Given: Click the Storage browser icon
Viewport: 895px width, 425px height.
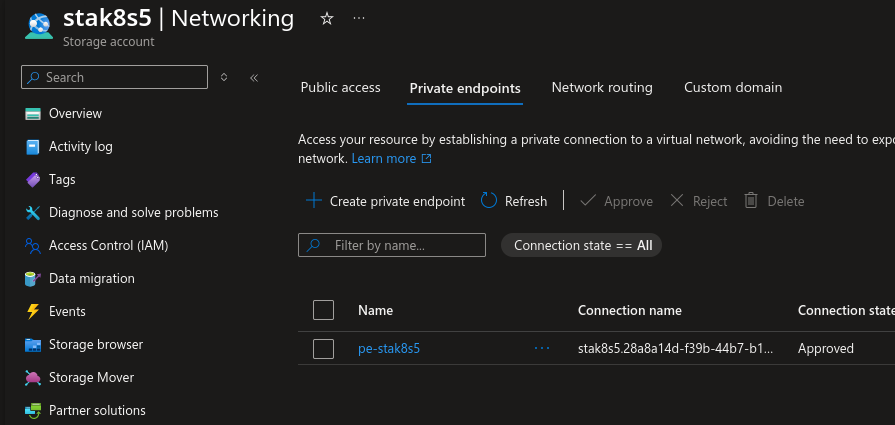Looking at the screenshot, I should (33, 345).
